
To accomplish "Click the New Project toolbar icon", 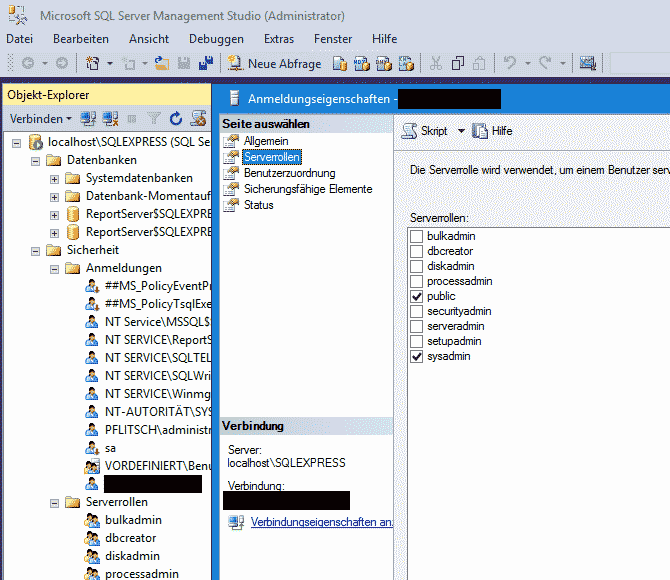I will (x=92, y=64).
